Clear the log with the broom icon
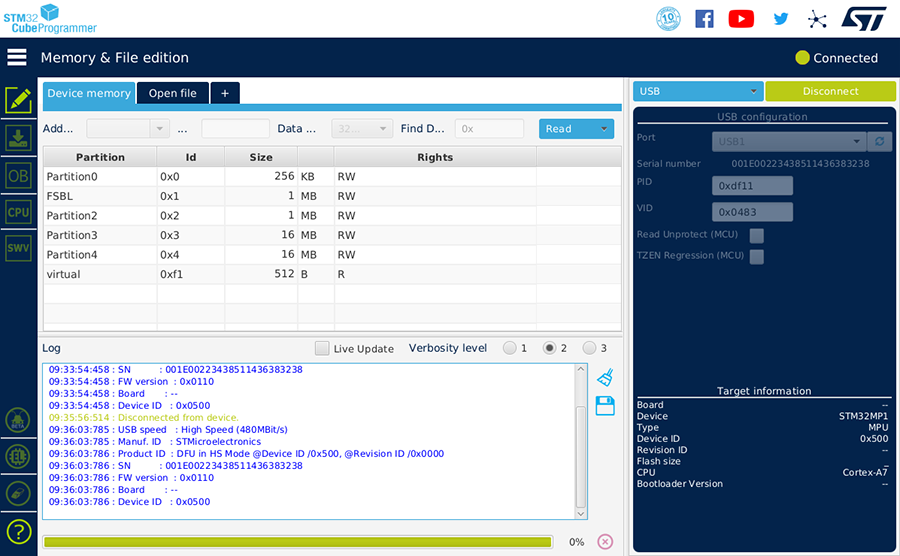The width and height of the screenshot is (900, 556). click(604, 378)
